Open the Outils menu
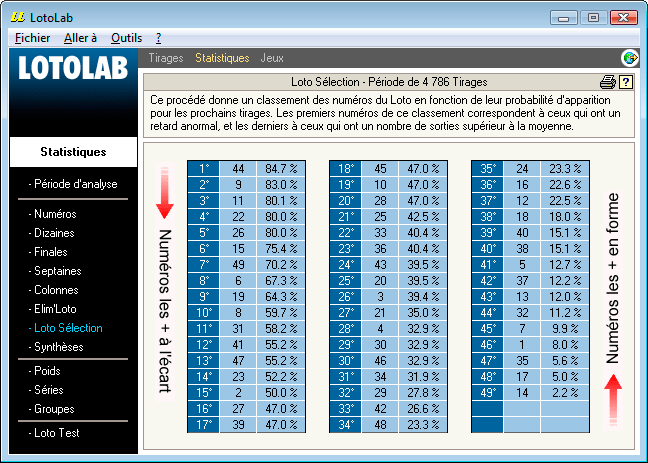This screenshot has width=648, height=463. (x=126, y=37)
